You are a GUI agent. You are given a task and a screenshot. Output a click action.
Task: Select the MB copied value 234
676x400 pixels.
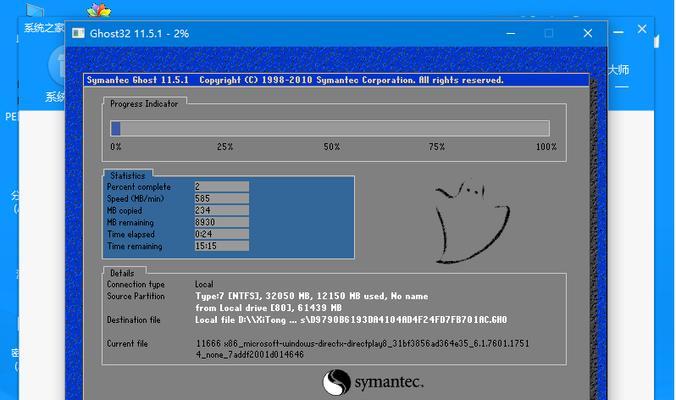pyautogui.click(x=221, y=210)
